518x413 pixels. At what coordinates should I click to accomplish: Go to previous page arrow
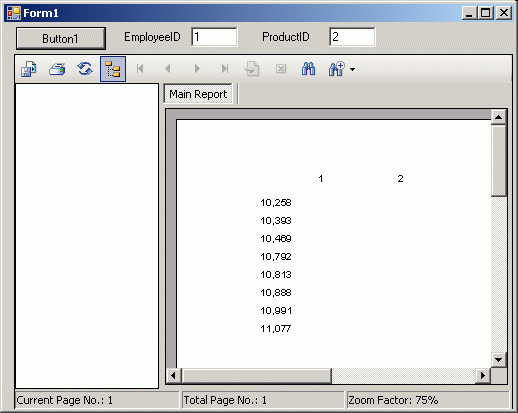[168, 69]
